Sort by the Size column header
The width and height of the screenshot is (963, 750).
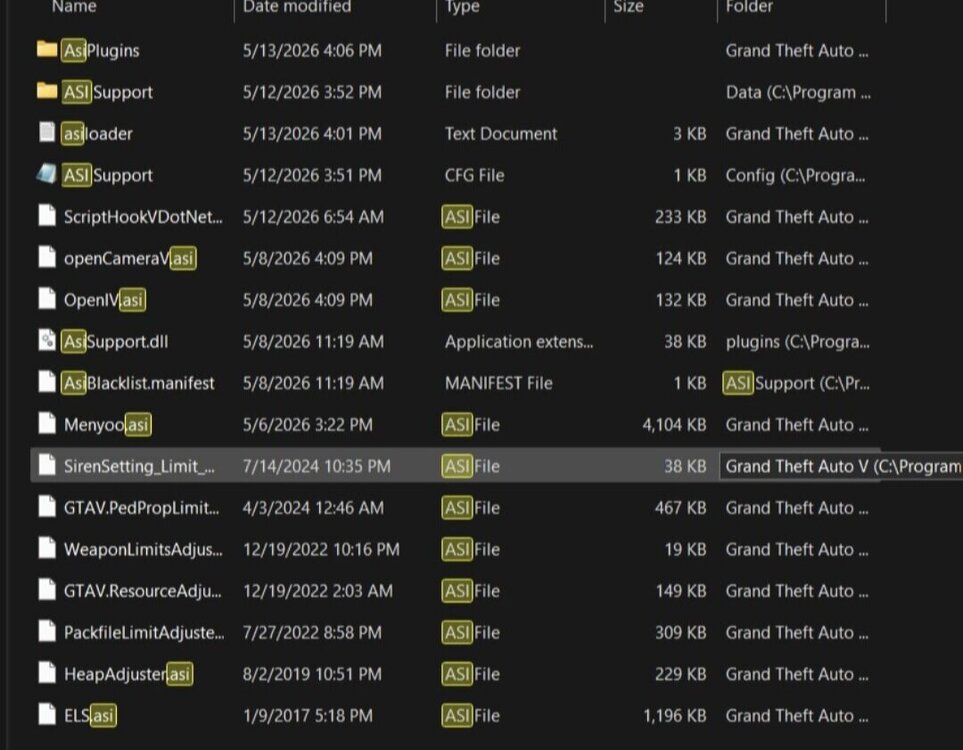(x=628, y=7)
